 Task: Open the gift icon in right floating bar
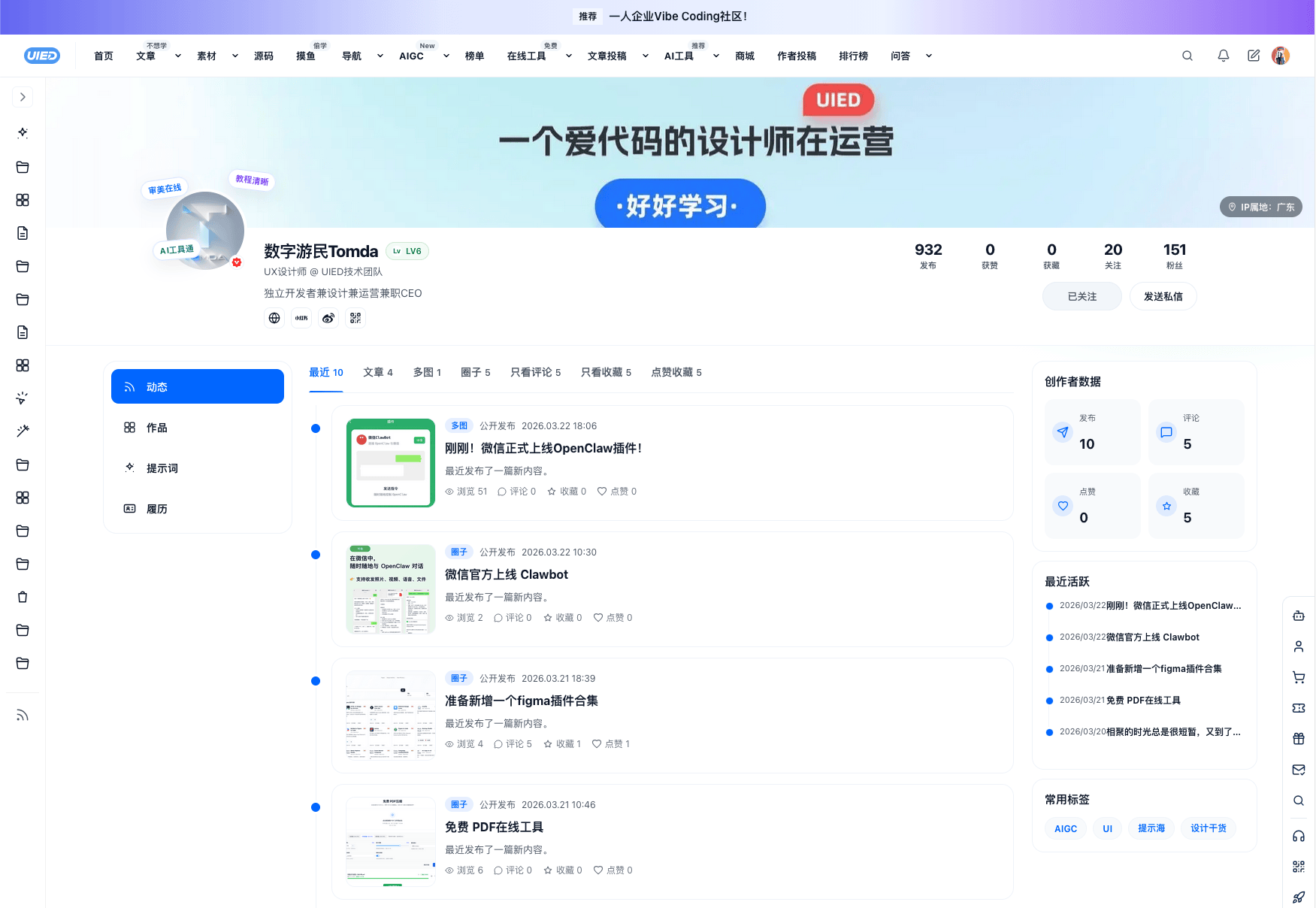1299,739
